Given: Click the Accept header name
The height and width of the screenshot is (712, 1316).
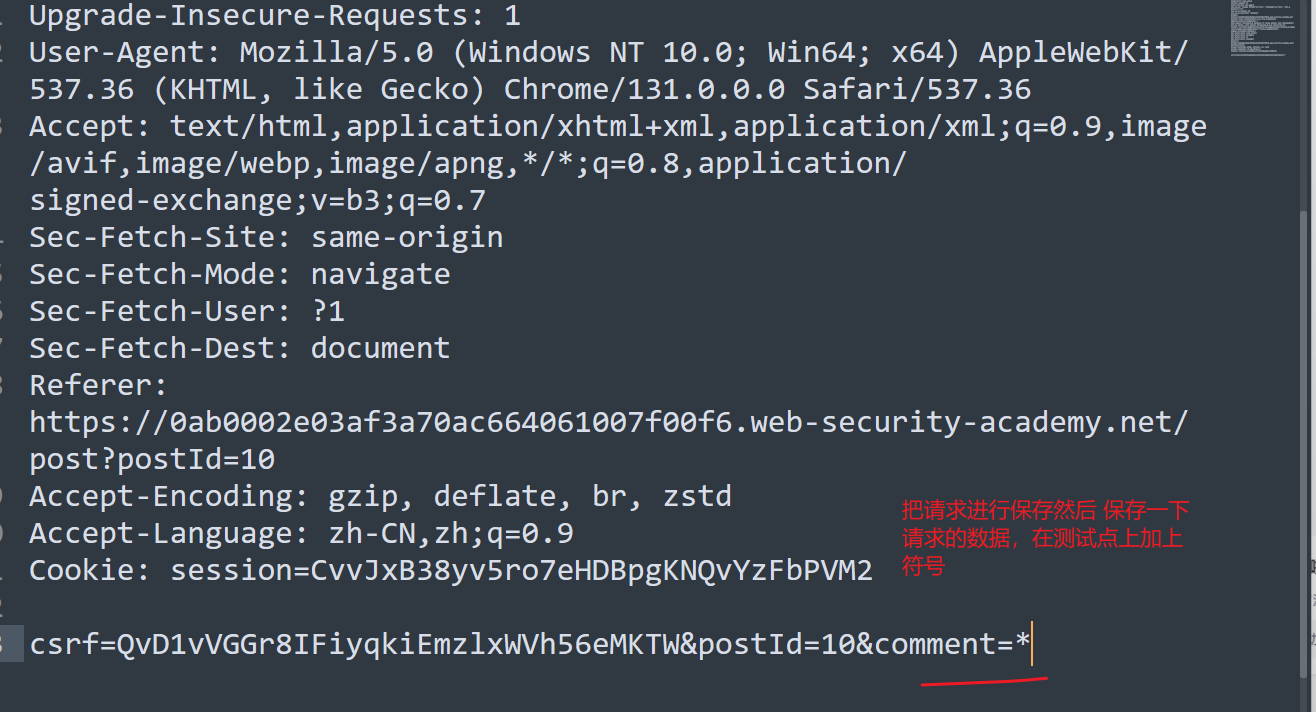Looking at the screenshot, I should (x=82, y=127).
